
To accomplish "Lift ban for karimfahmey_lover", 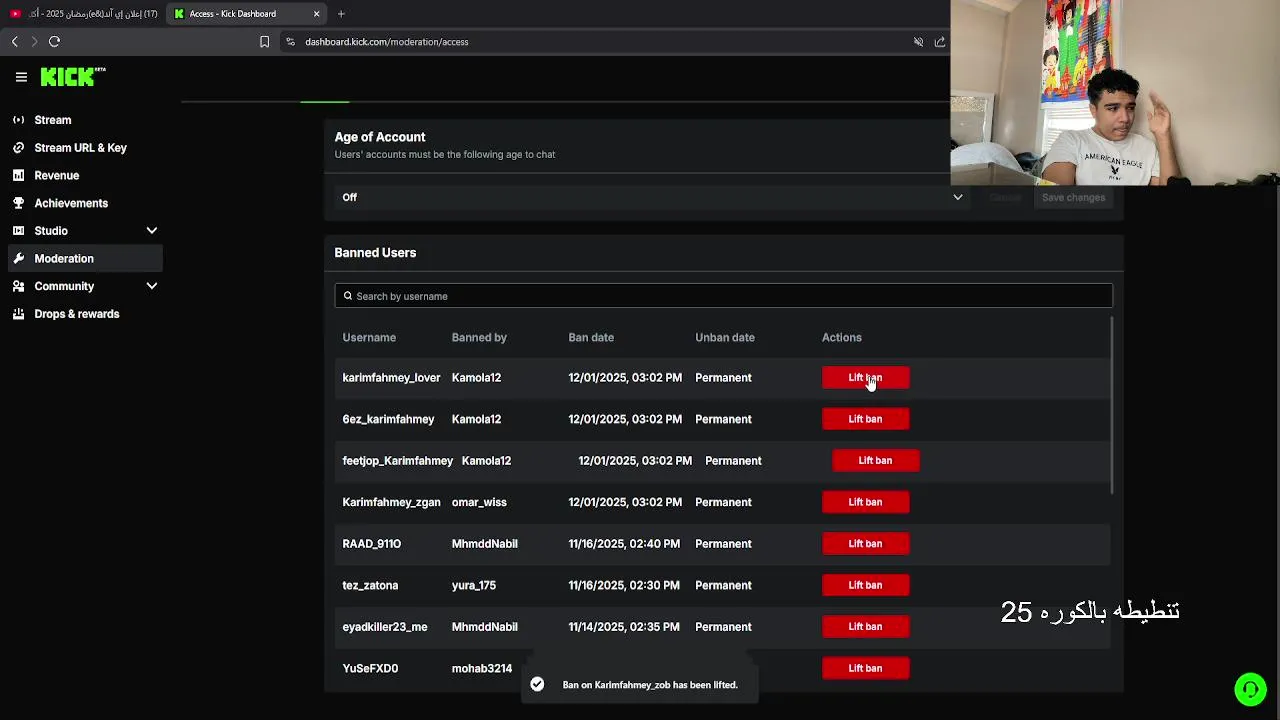I will click(x=865, y=378).
